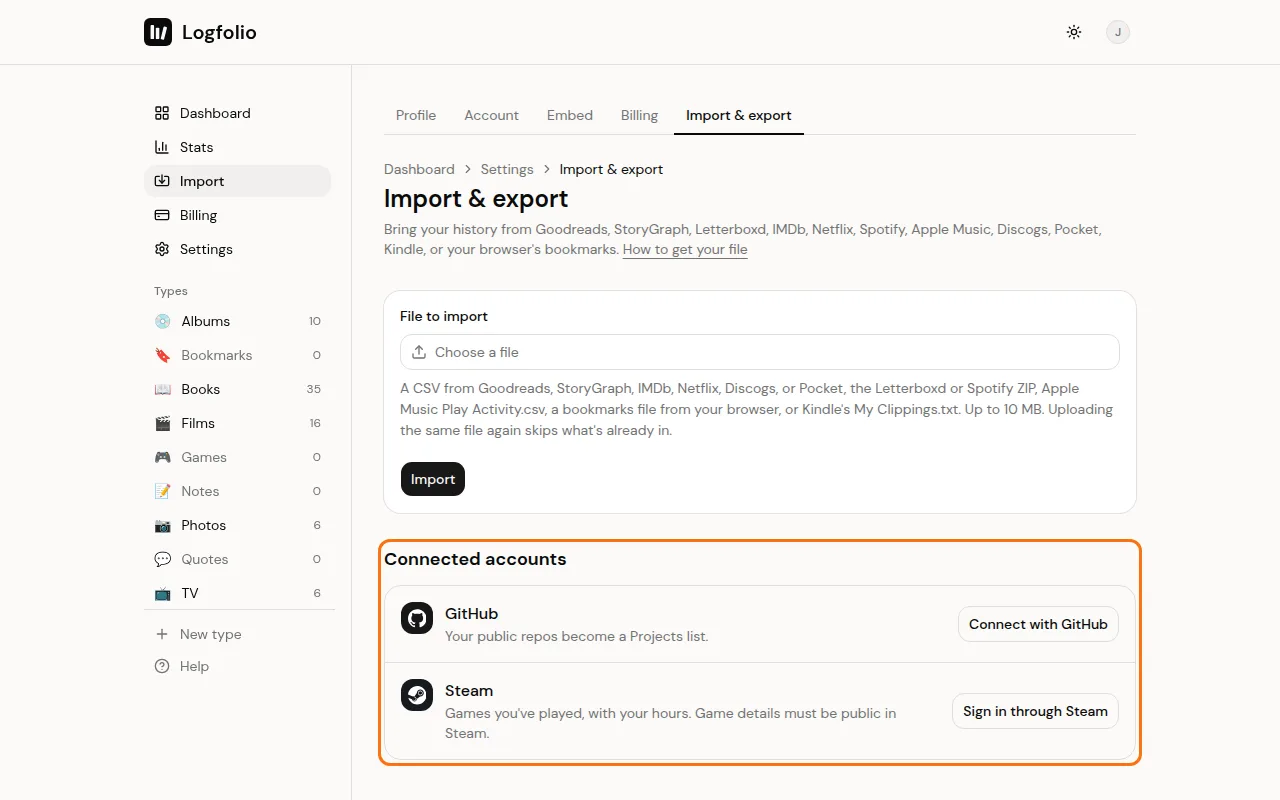Open the Films type list
This screenshot has height=800, width=1280.
pyautogui.click(x=238, y=423)
